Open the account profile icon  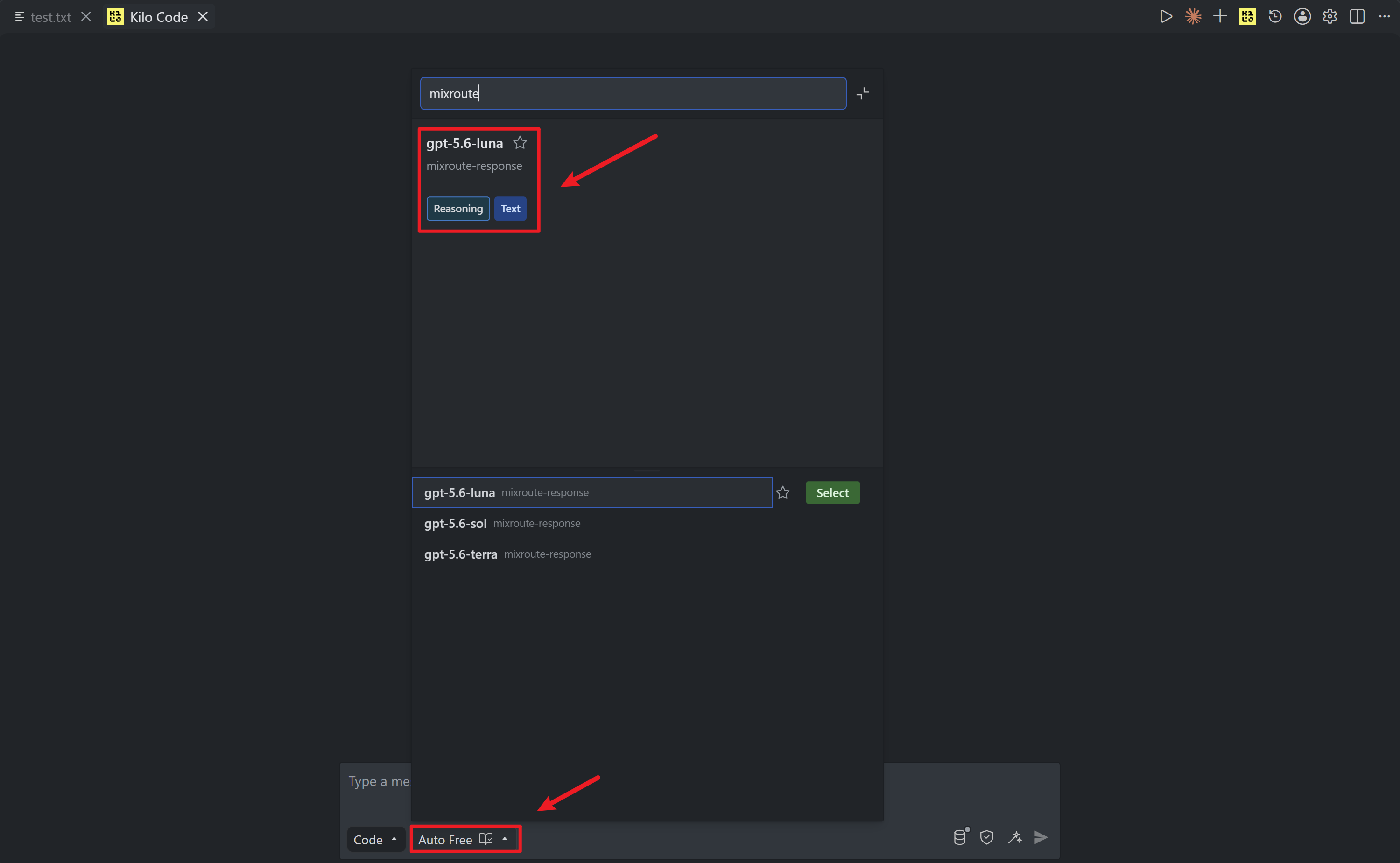point(1302,16)
